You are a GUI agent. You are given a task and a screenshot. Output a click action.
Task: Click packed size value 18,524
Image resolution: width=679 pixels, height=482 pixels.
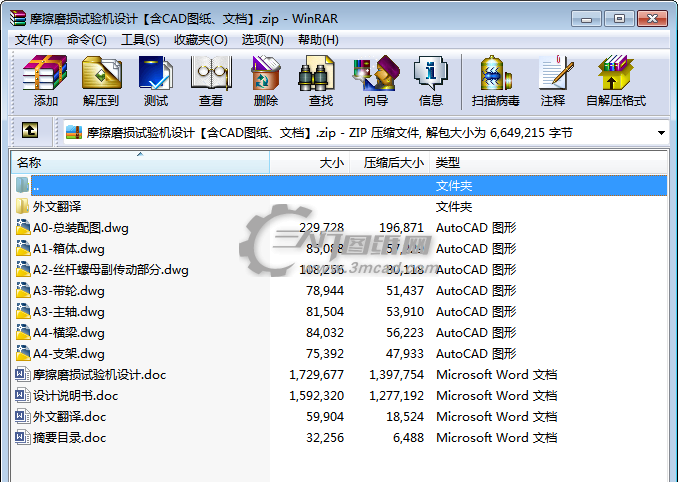404,417
